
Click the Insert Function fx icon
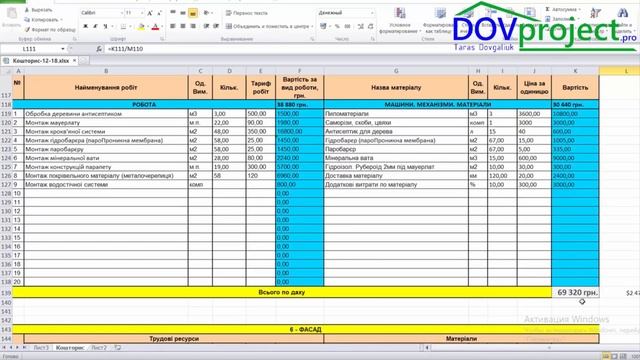(x=99, y=49)
